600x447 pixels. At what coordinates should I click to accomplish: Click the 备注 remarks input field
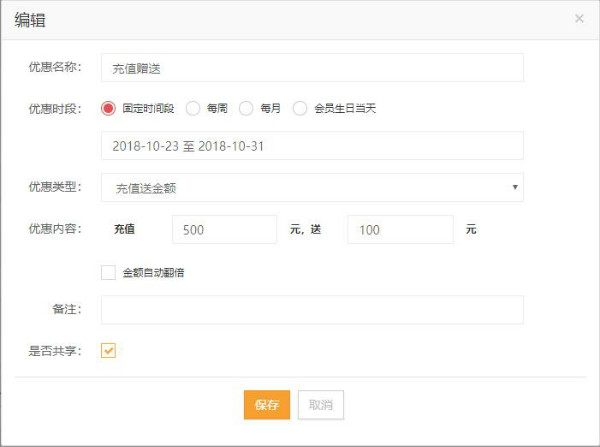[x=312, y=310]
